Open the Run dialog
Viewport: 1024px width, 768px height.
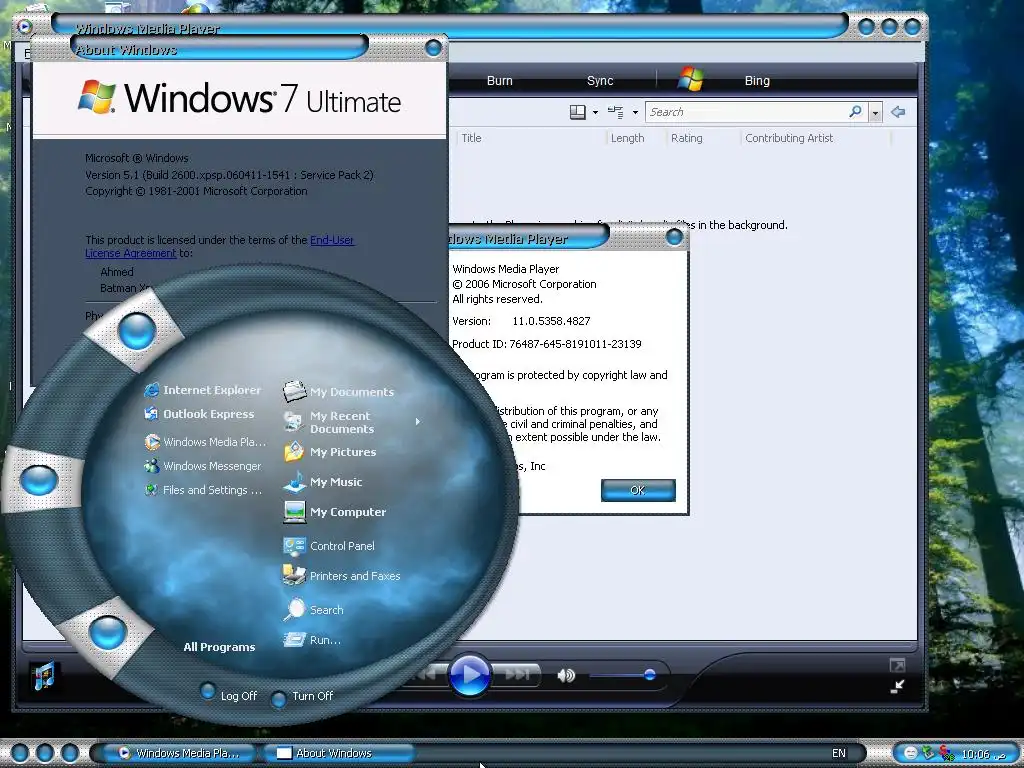click(x=312, y=640)
